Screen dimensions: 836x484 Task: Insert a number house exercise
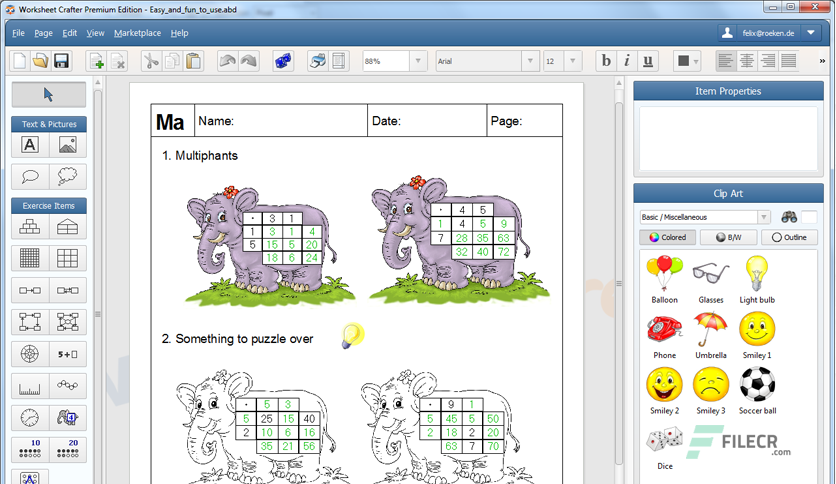coord(68,227)
